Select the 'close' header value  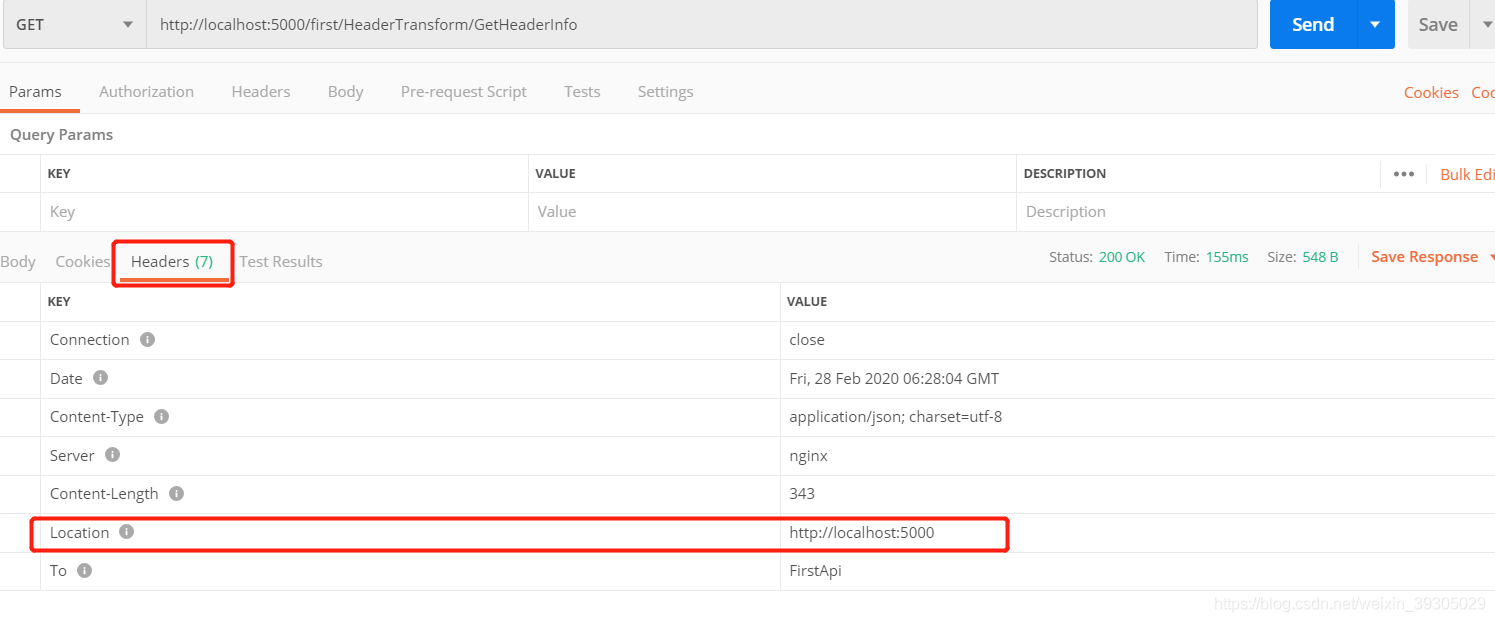click(807, 340)
